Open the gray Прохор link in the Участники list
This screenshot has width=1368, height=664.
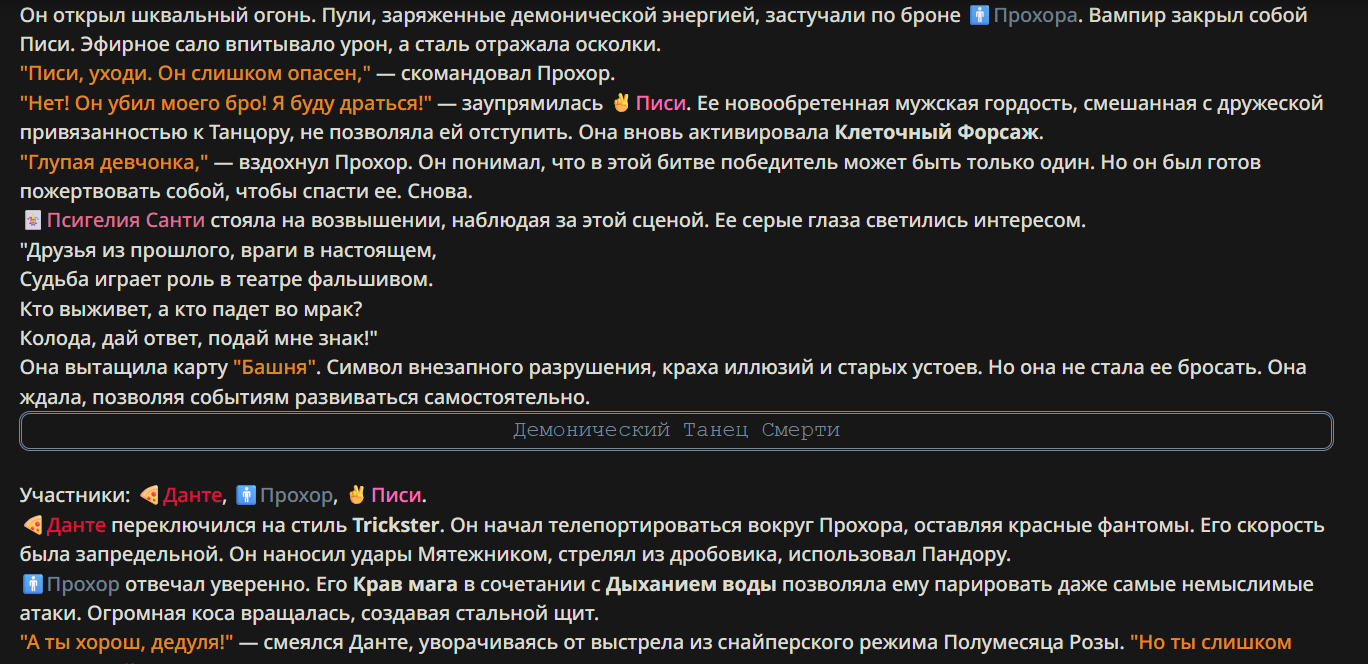[296, 495]
